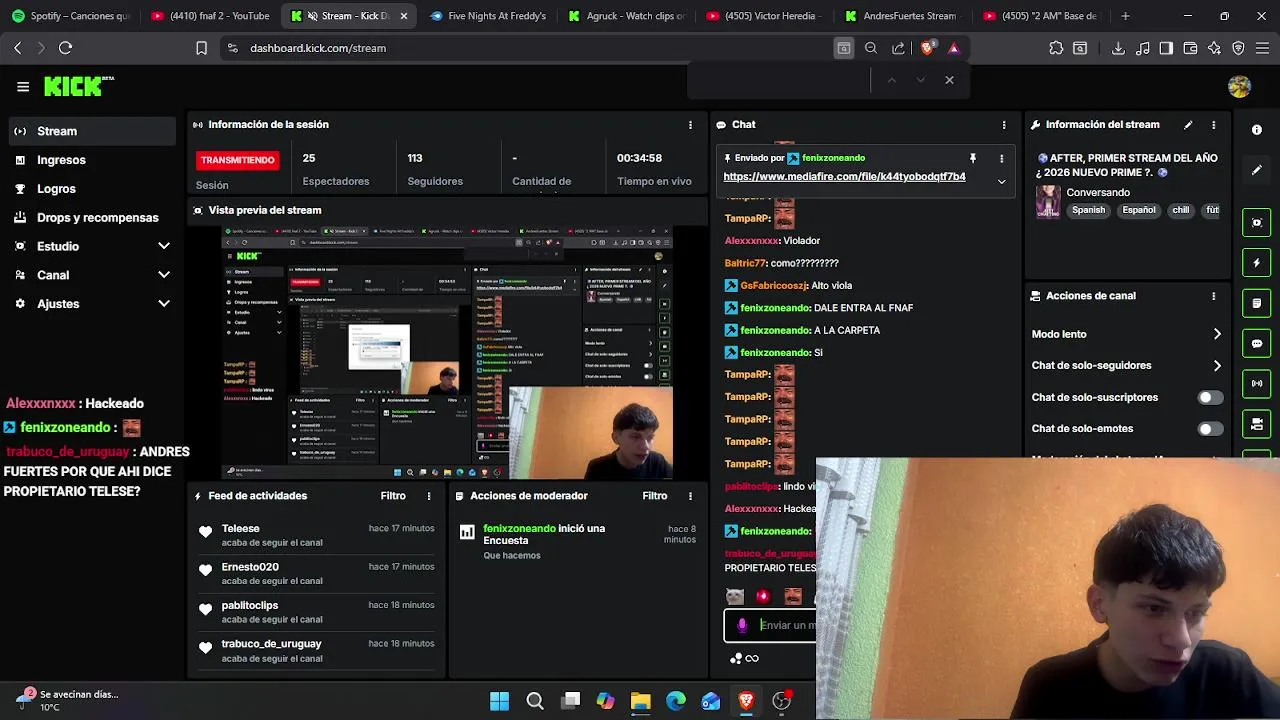This screenshot has width=1280, height=720.
Task: Insert the red glowing emote
Action: [x=763, y=596]
